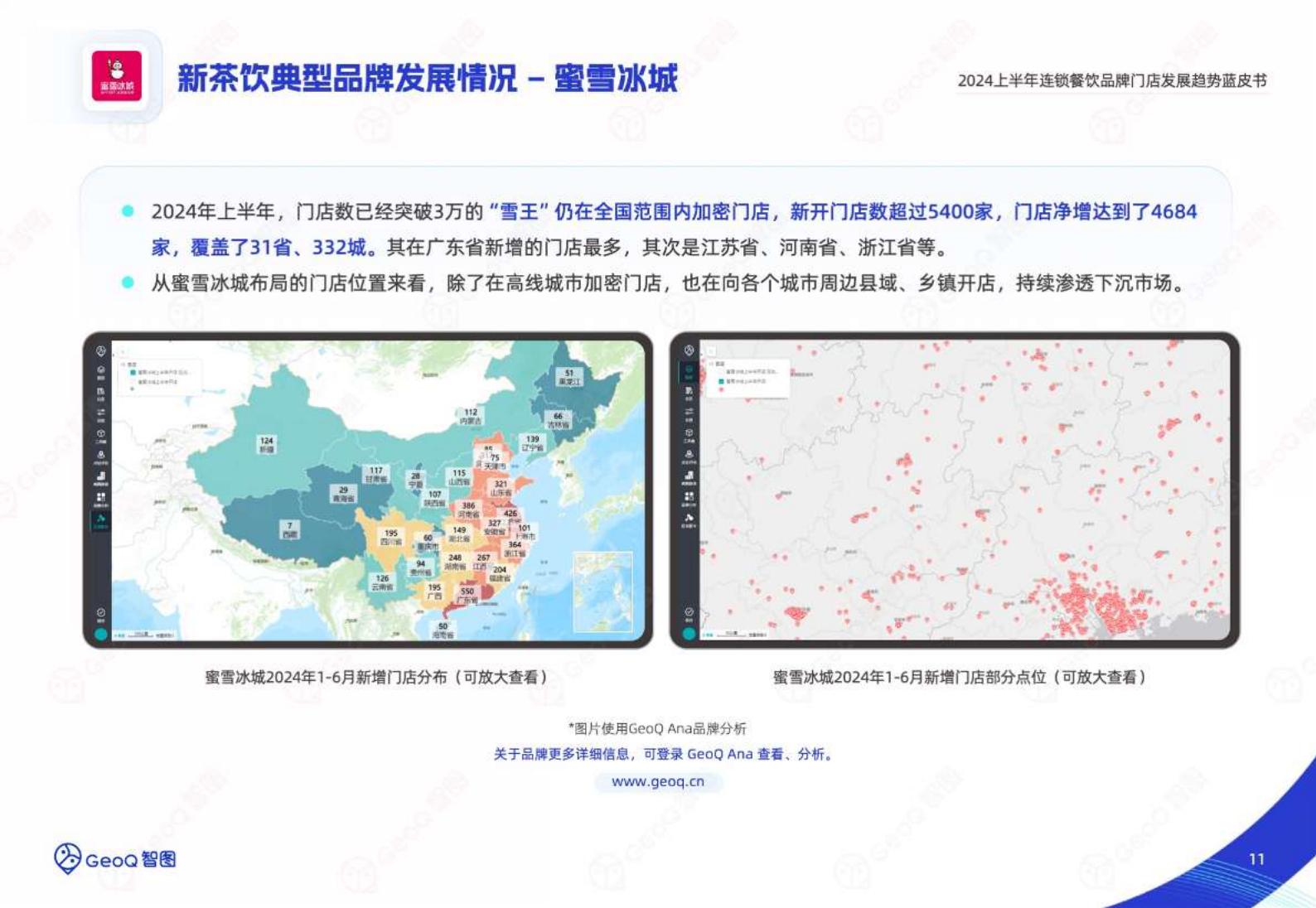
Task: Click the 蜜雪冰城 brand logo icon
Action: point(117,76)
